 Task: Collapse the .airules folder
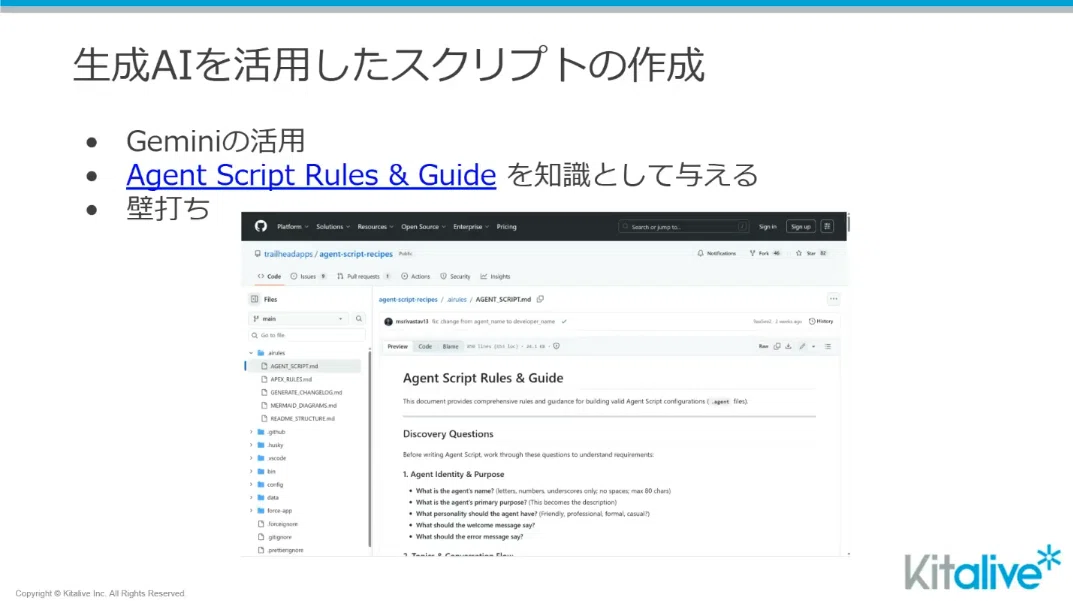(x=251, y=353)
